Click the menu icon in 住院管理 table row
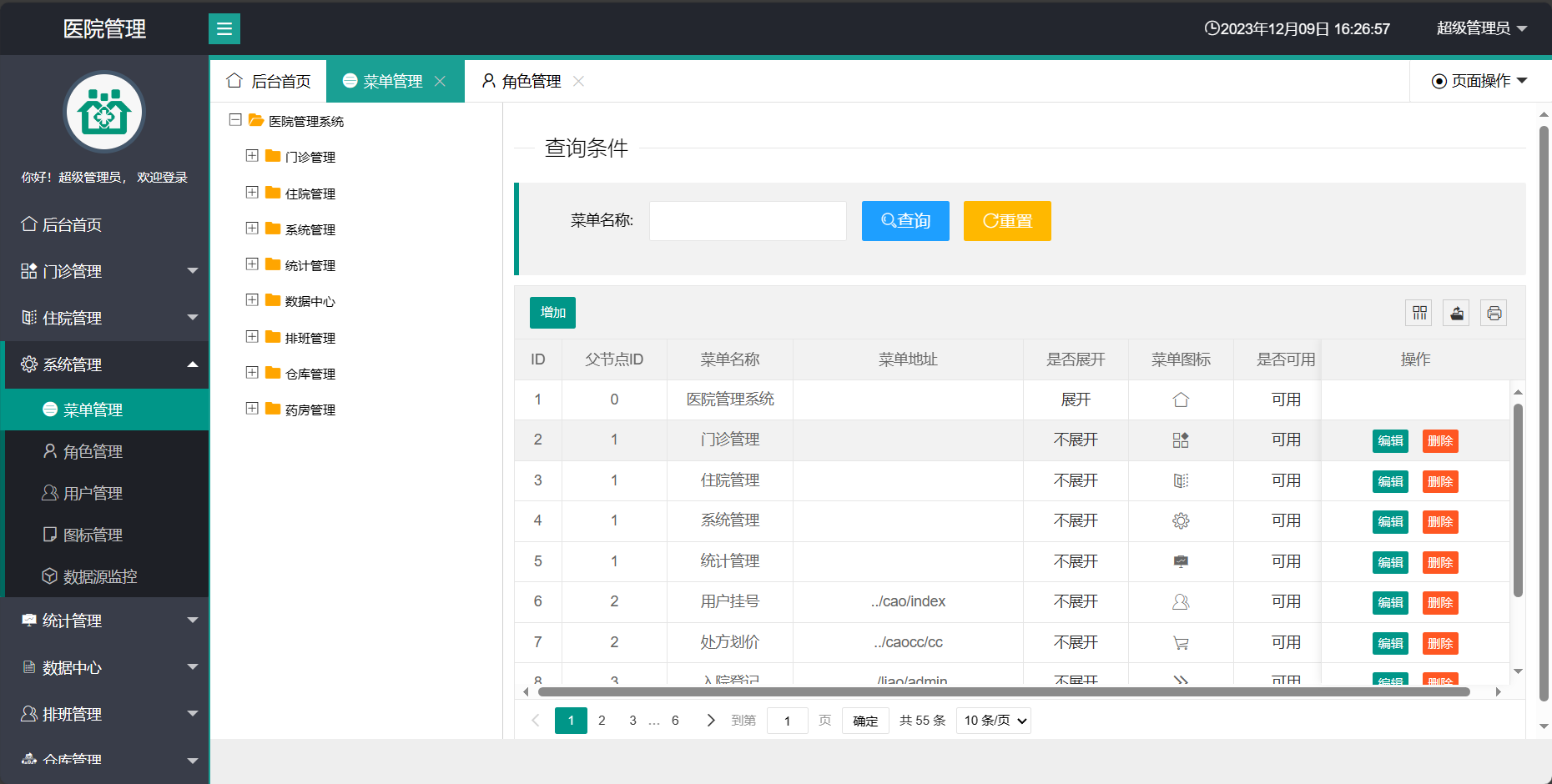The image size is (1552, 784). [1181, 480]
